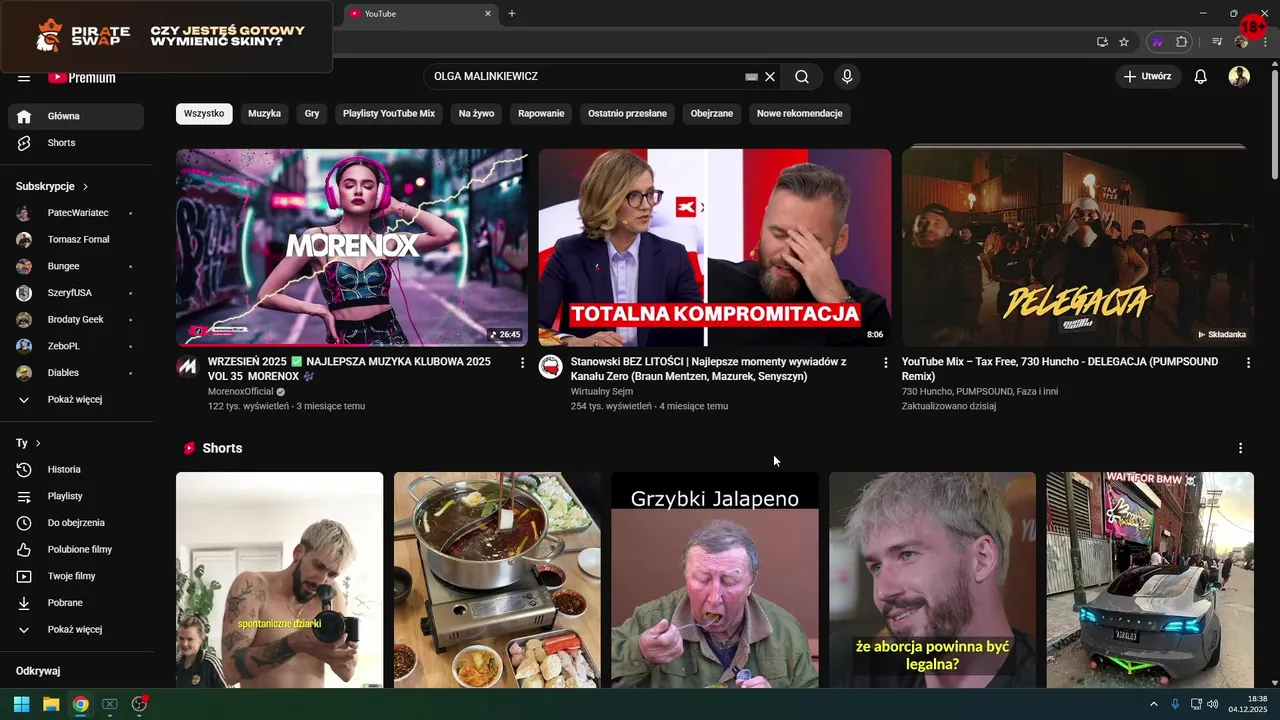
Task: Open MorenoxOfficial channel avatar
Action: coord(187,367)
